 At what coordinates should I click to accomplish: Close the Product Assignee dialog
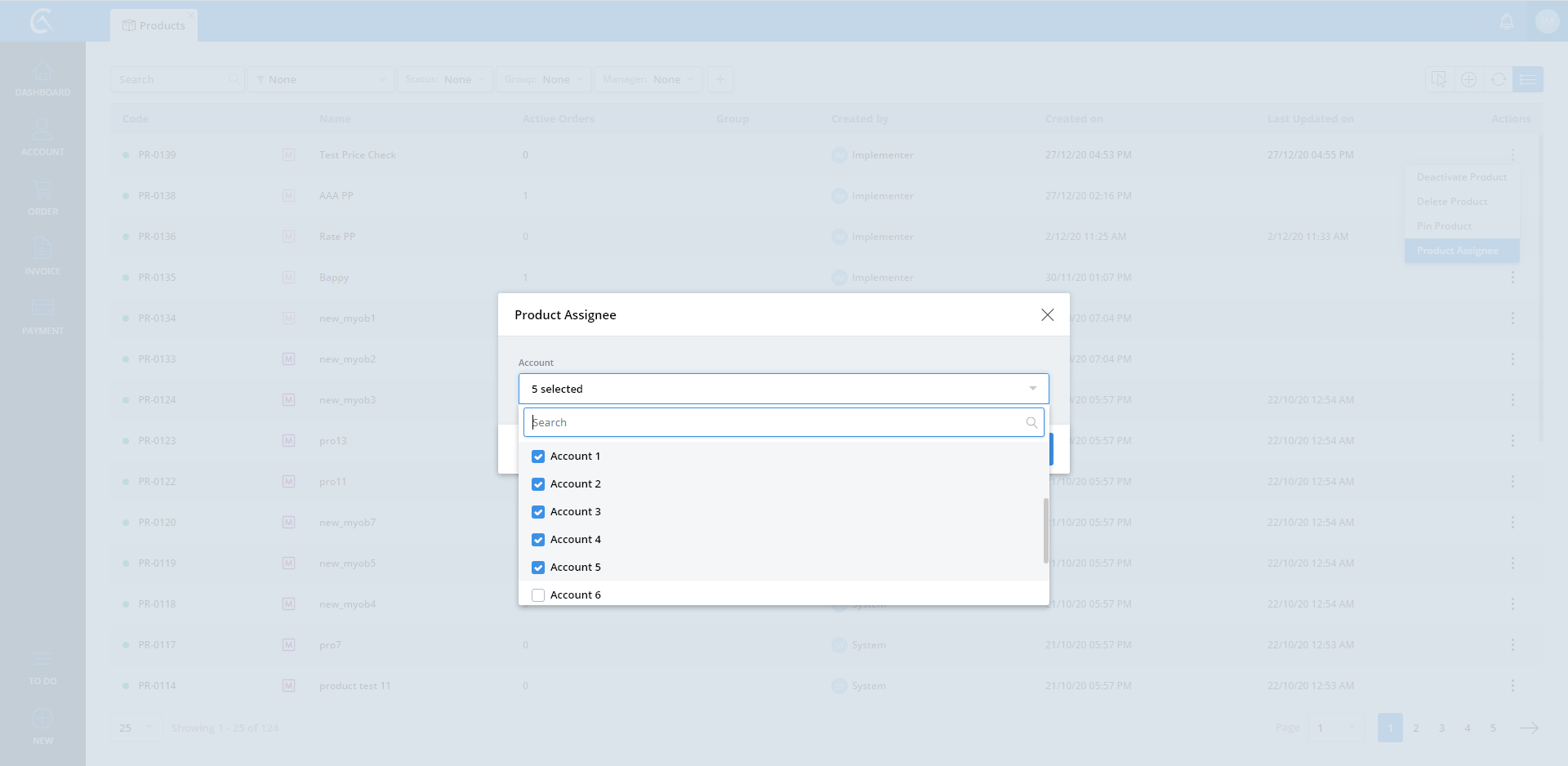click(1047, 315)
